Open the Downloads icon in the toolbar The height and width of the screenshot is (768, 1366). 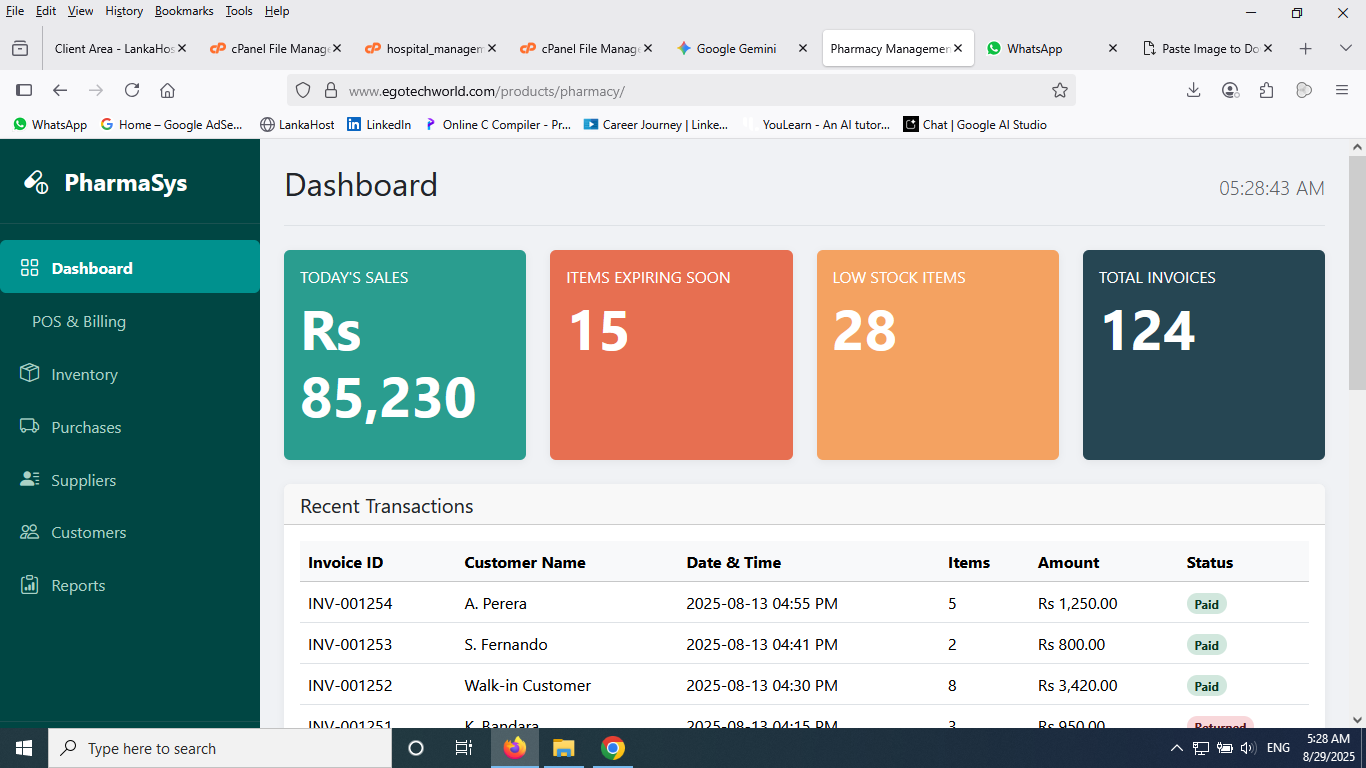[1193, 90]
